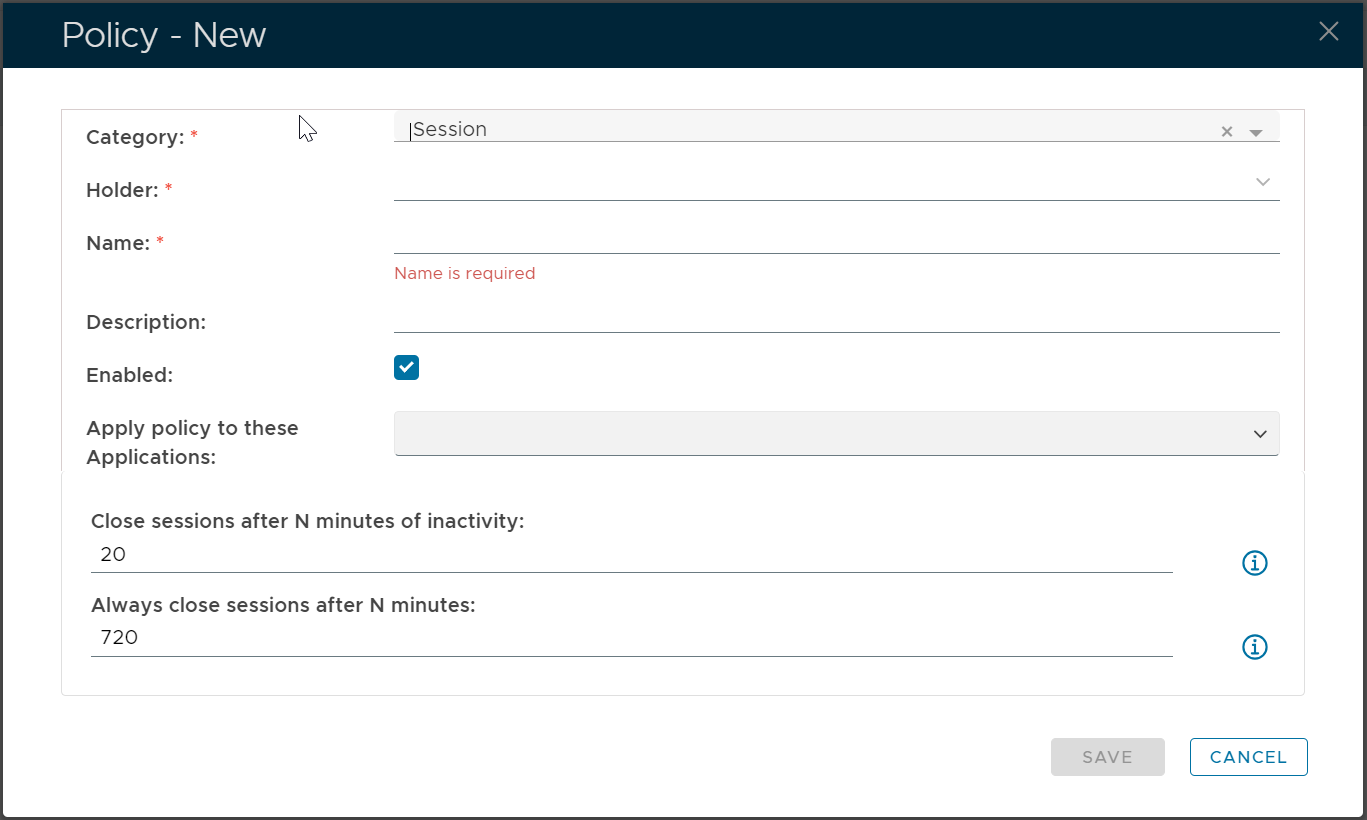This screenshot has height=820, width=1367.
Task: Focus the Name text field
Action: (835, 238)
